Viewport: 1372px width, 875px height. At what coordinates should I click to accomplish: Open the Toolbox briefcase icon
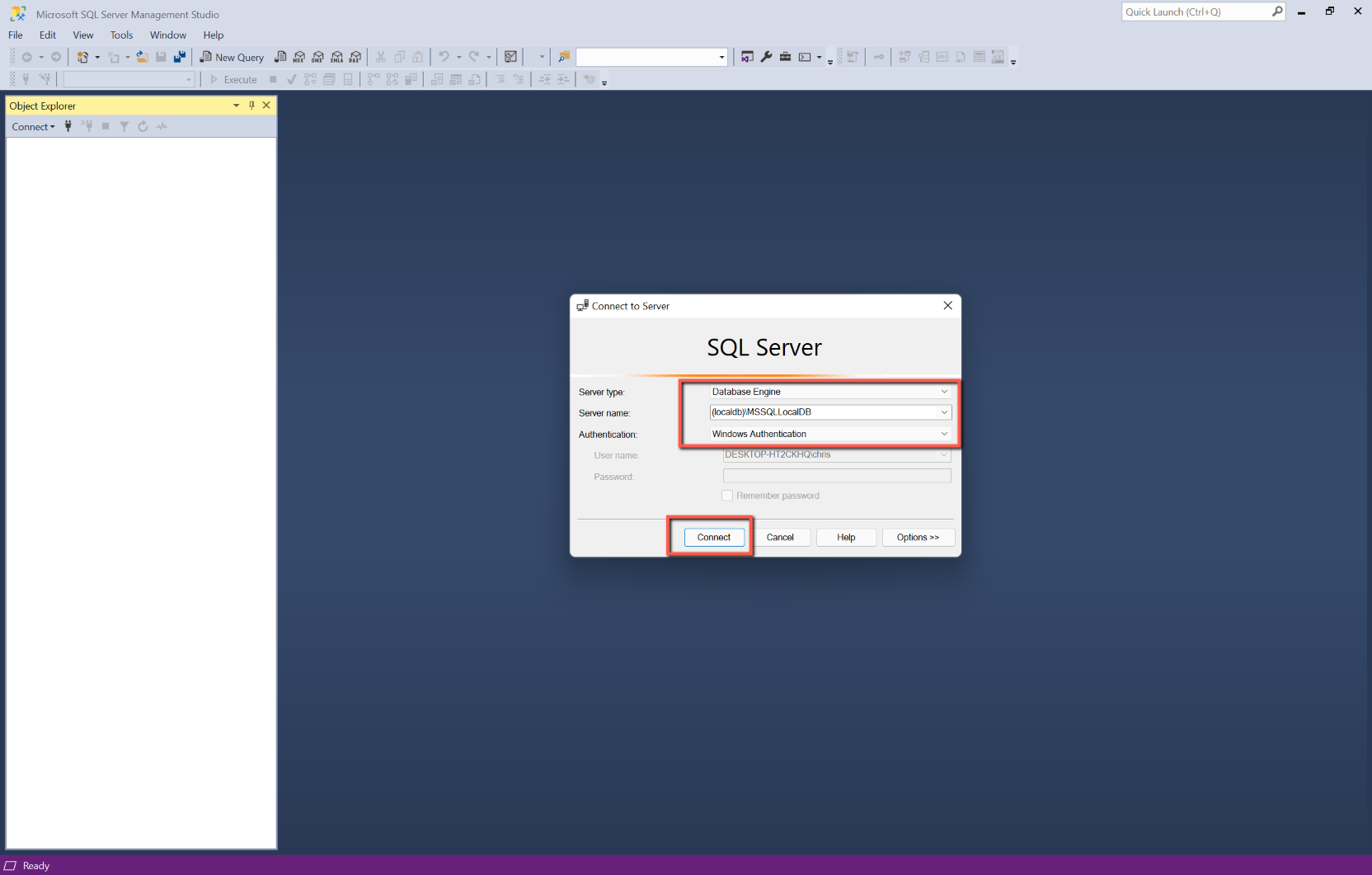[x=785, y=57]
